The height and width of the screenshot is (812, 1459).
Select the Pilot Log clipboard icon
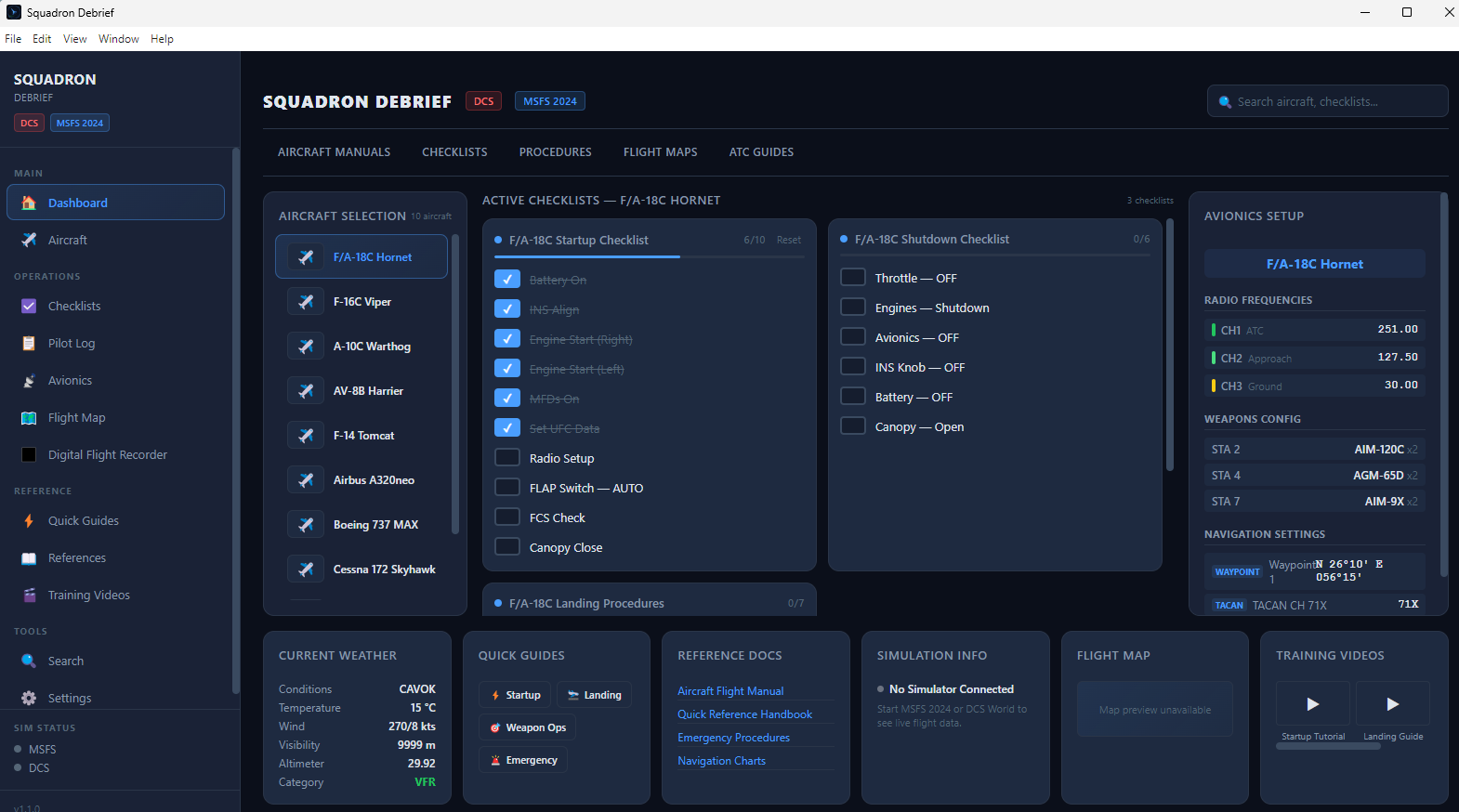click(x=29, y=344)
